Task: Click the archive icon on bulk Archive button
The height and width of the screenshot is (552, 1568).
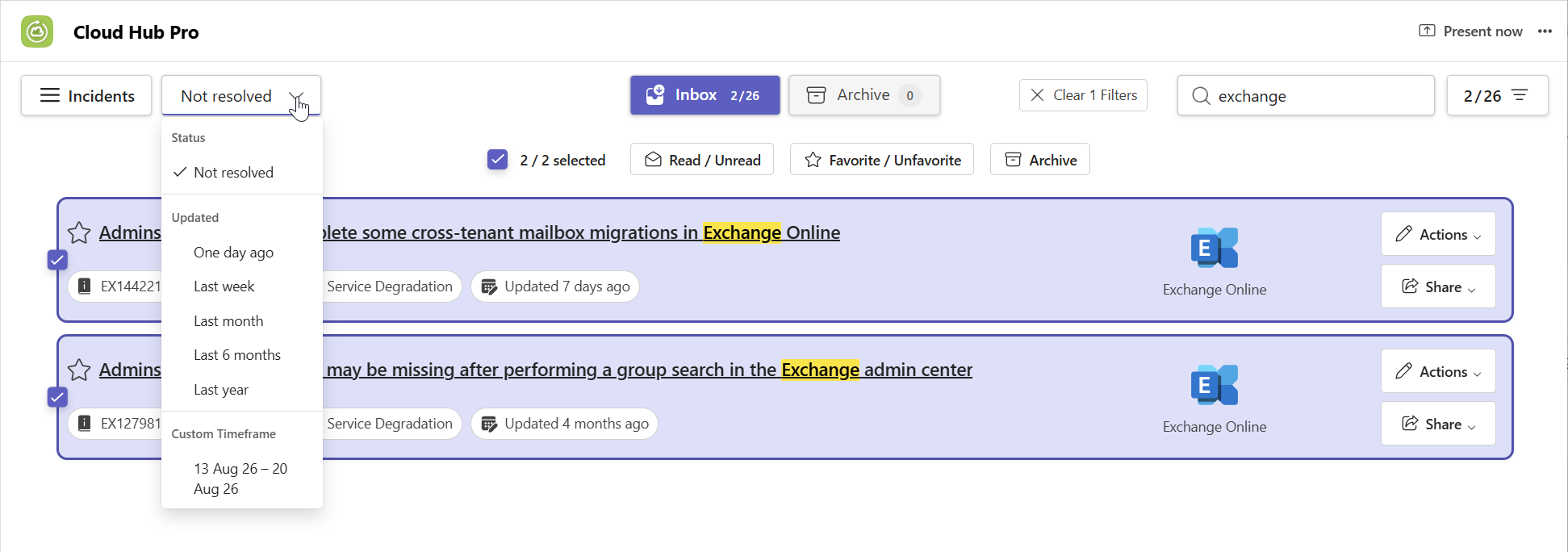Action: 1013,160
